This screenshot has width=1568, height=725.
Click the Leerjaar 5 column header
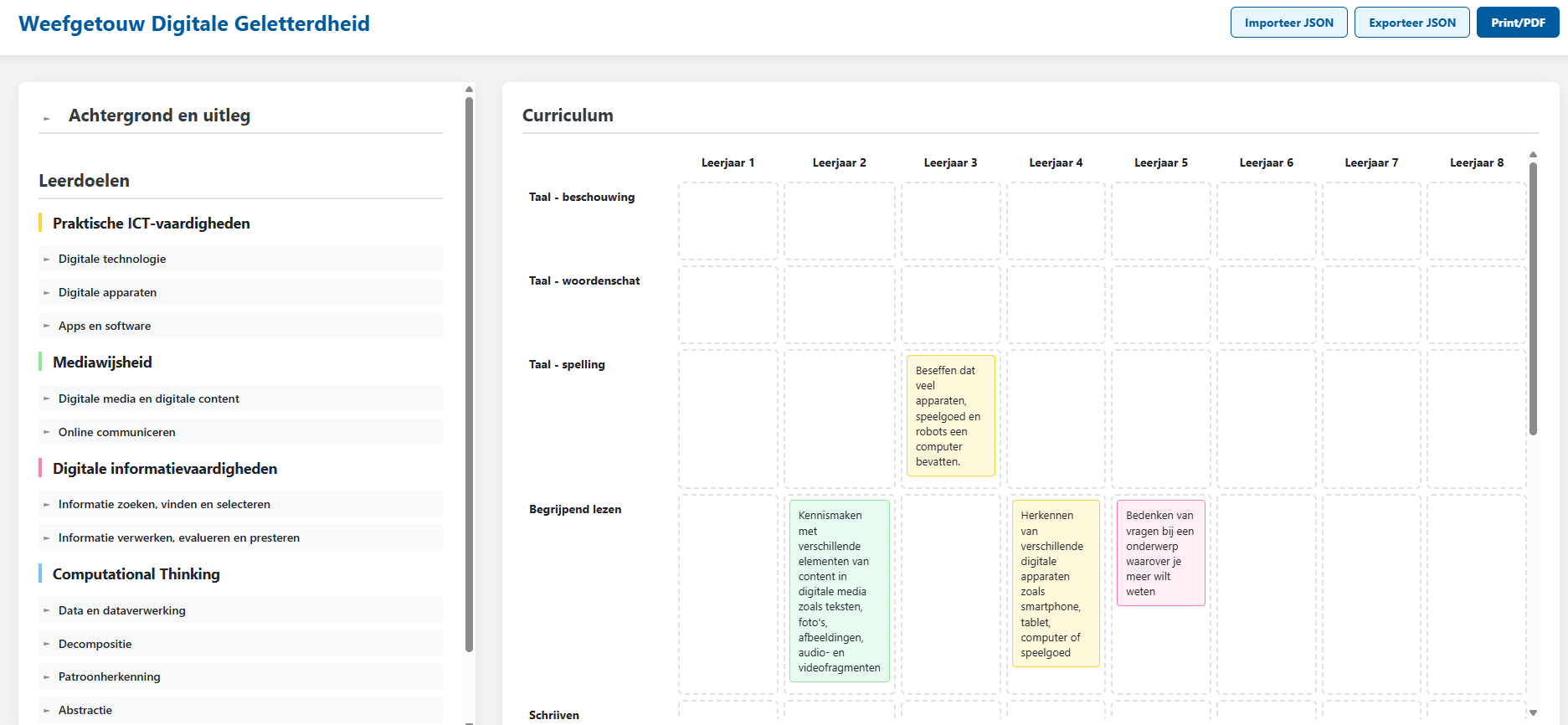point(1161,162)
